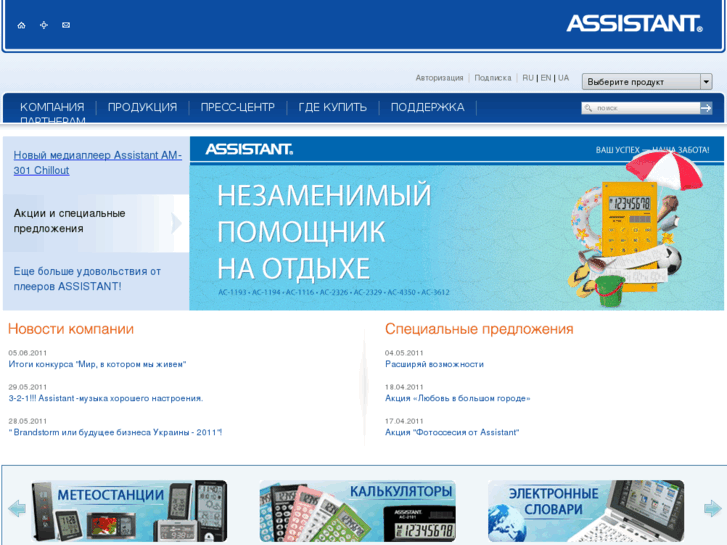
Task: Click the dropdown arrow of product selector
Action: [706, 82]
